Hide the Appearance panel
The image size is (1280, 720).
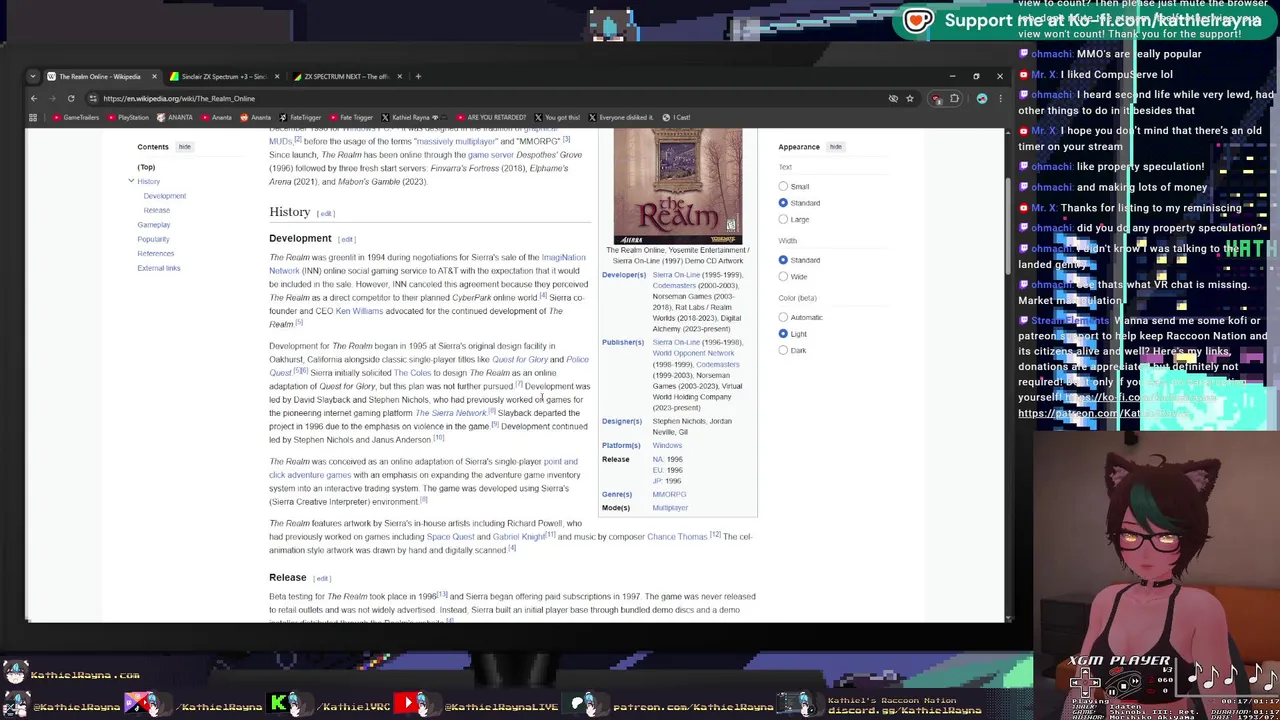835,147
